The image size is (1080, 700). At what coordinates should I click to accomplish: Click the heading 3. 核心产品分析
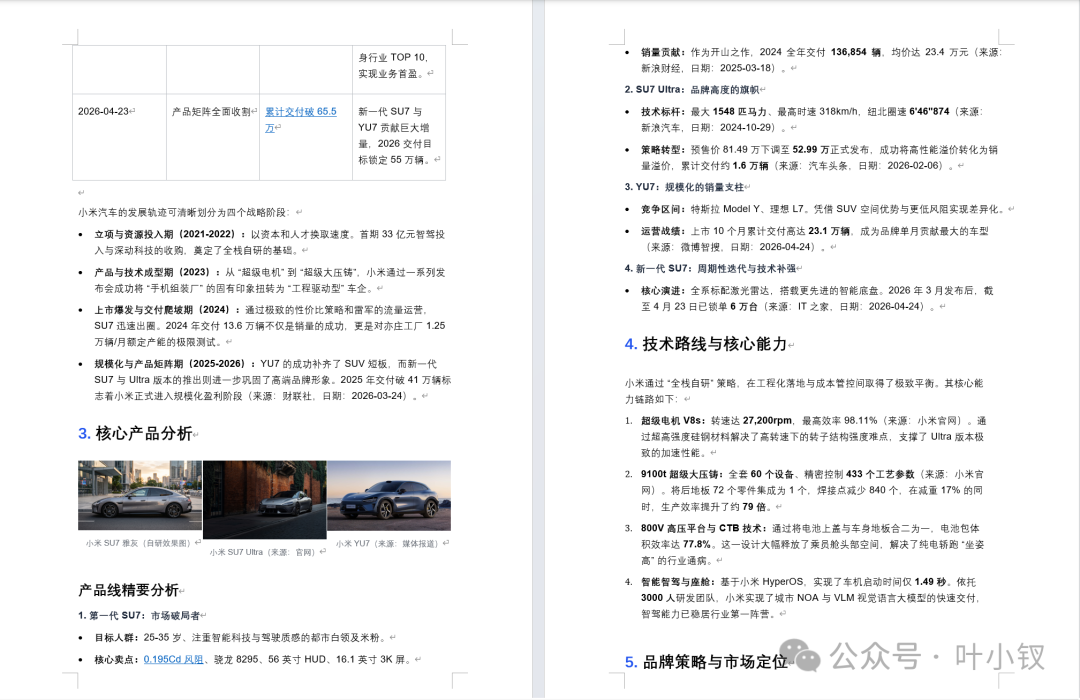(135, 433)
